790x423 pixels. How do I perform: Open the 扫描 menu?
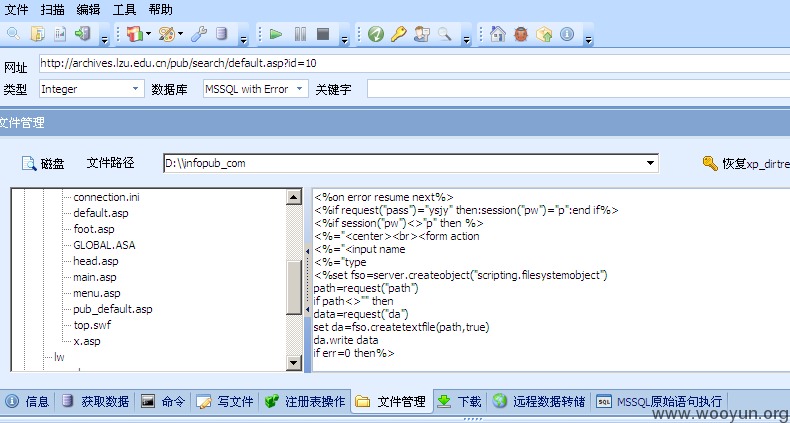point(52,10)
